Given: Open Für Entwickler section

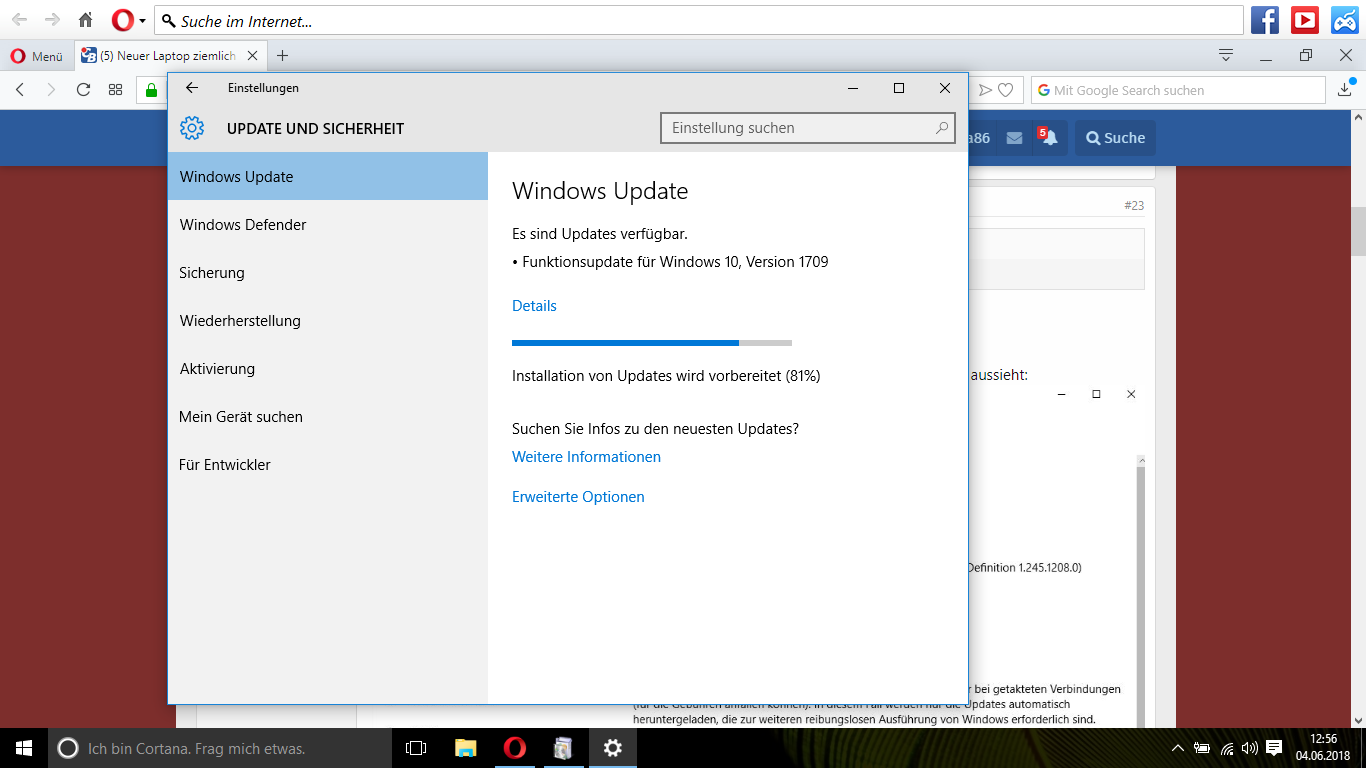Looking at the screenshot, I should click(x=328, y=464).
